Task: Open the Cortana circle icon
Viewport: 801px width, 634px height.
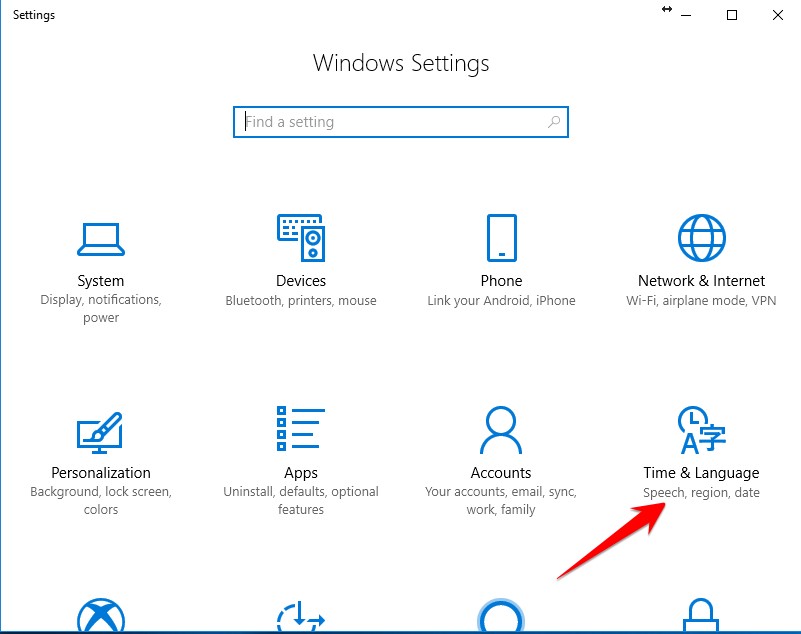Action: click(501, 615)
